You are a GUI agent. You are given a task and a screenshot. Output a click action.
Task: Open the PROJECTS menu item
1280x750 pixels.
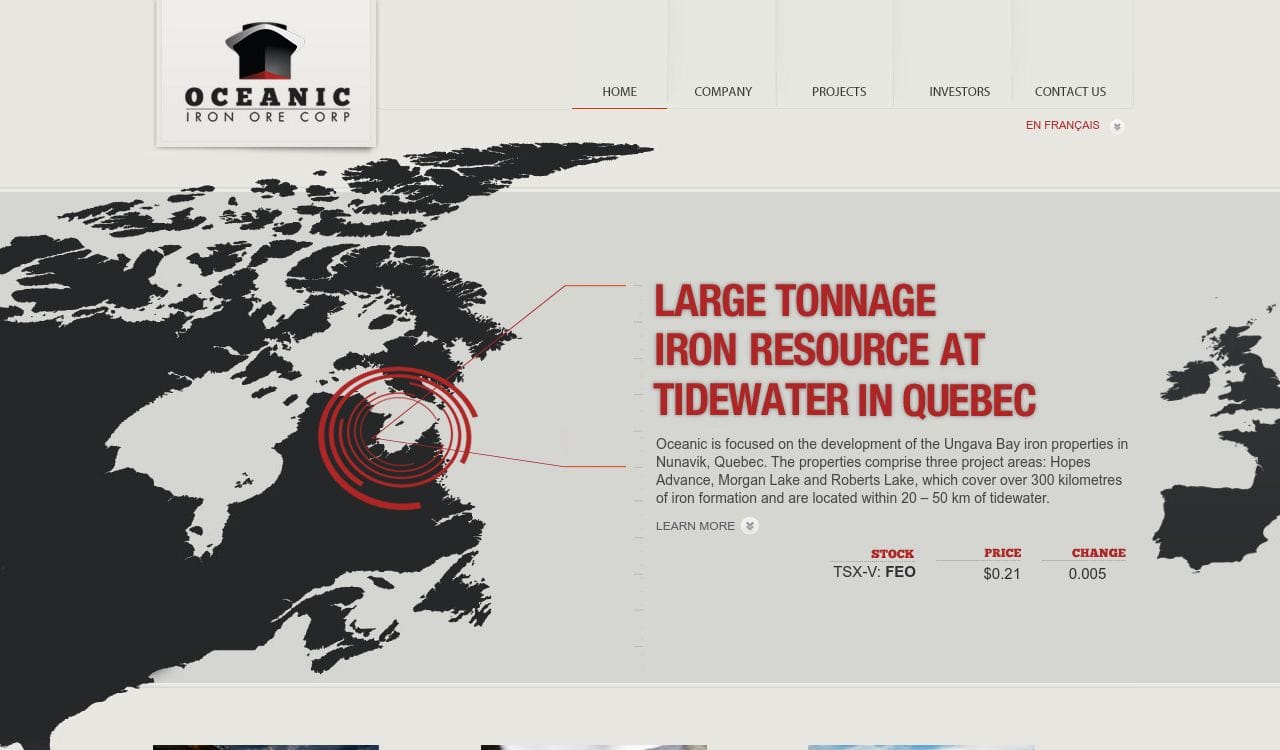pos(838,91)
